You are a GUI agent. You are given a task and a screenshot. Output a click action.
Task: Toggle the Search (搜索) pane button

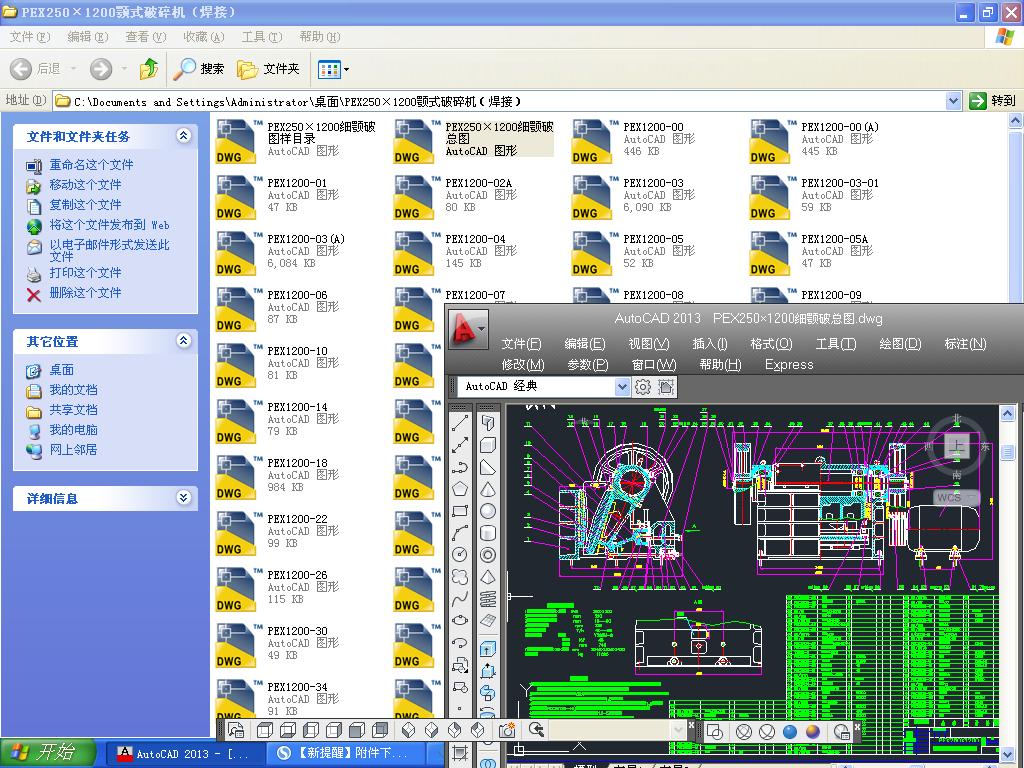199,69
